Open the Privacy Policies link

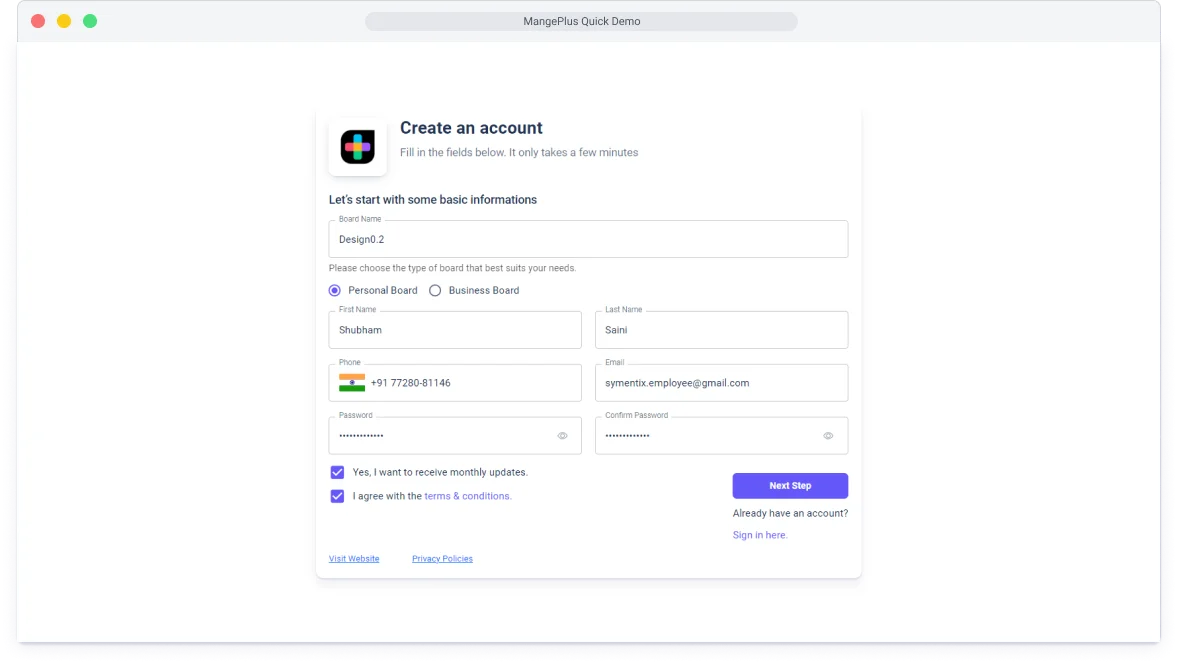tap(442, 559)
